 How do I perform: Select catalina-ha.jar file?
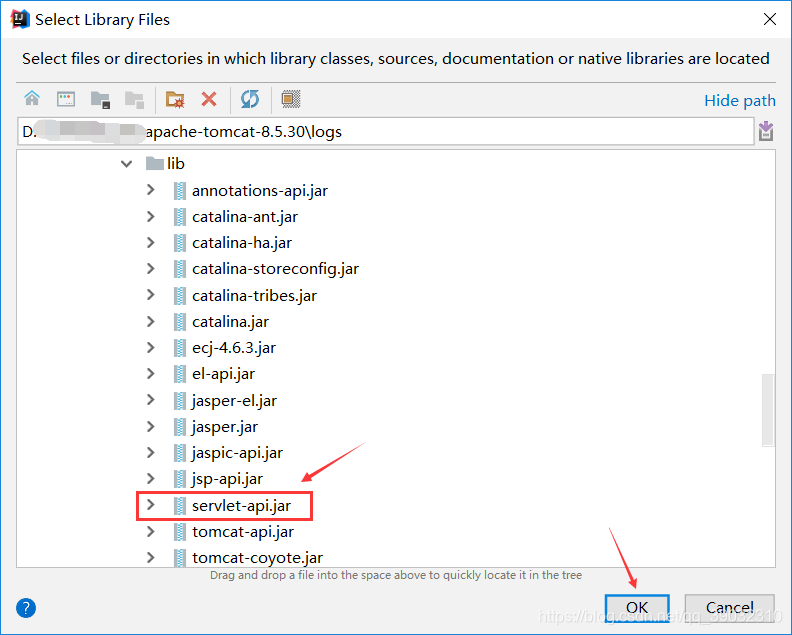click(232, 242)
